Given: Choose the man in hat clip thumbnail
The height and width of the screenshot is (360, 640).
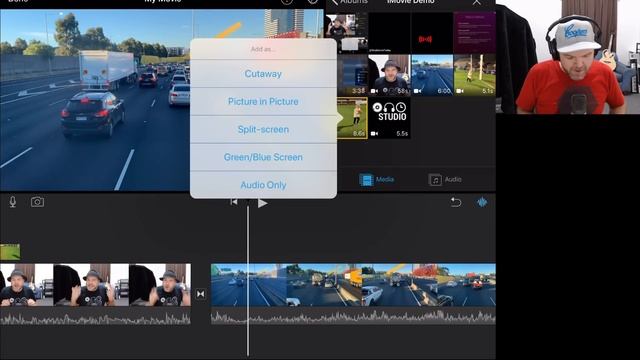Looking at the screenshot, I should point(390,75).
